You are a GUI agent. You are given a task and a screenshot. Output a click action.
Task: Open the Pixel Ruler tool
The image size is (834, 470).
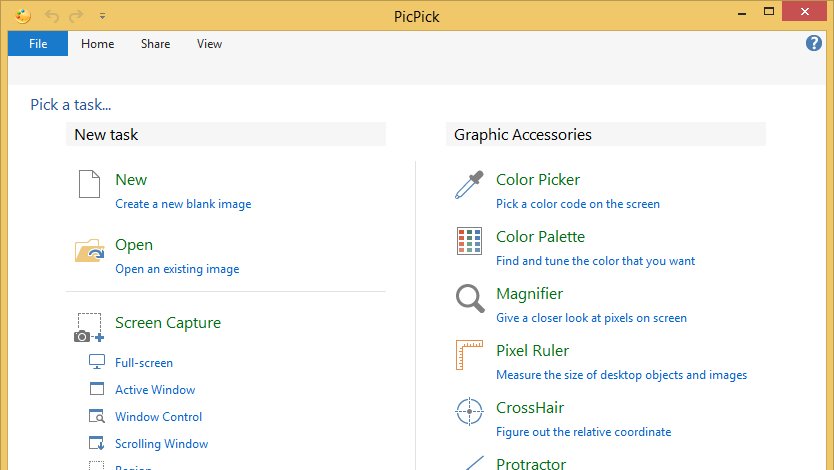coord(532,351)
